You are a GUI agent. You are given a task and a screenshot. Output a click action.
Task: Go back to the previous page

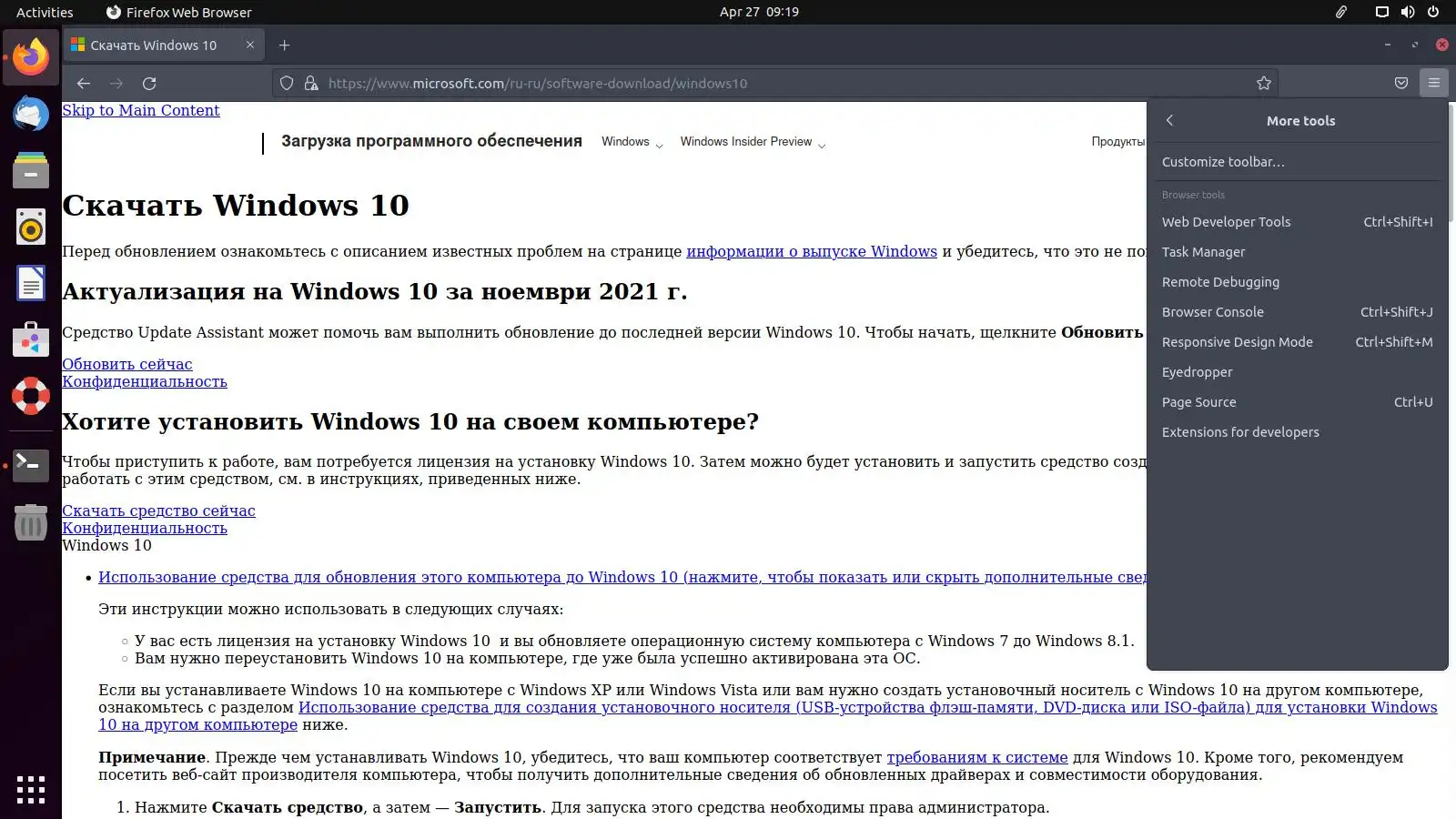[x=84, y=83]
